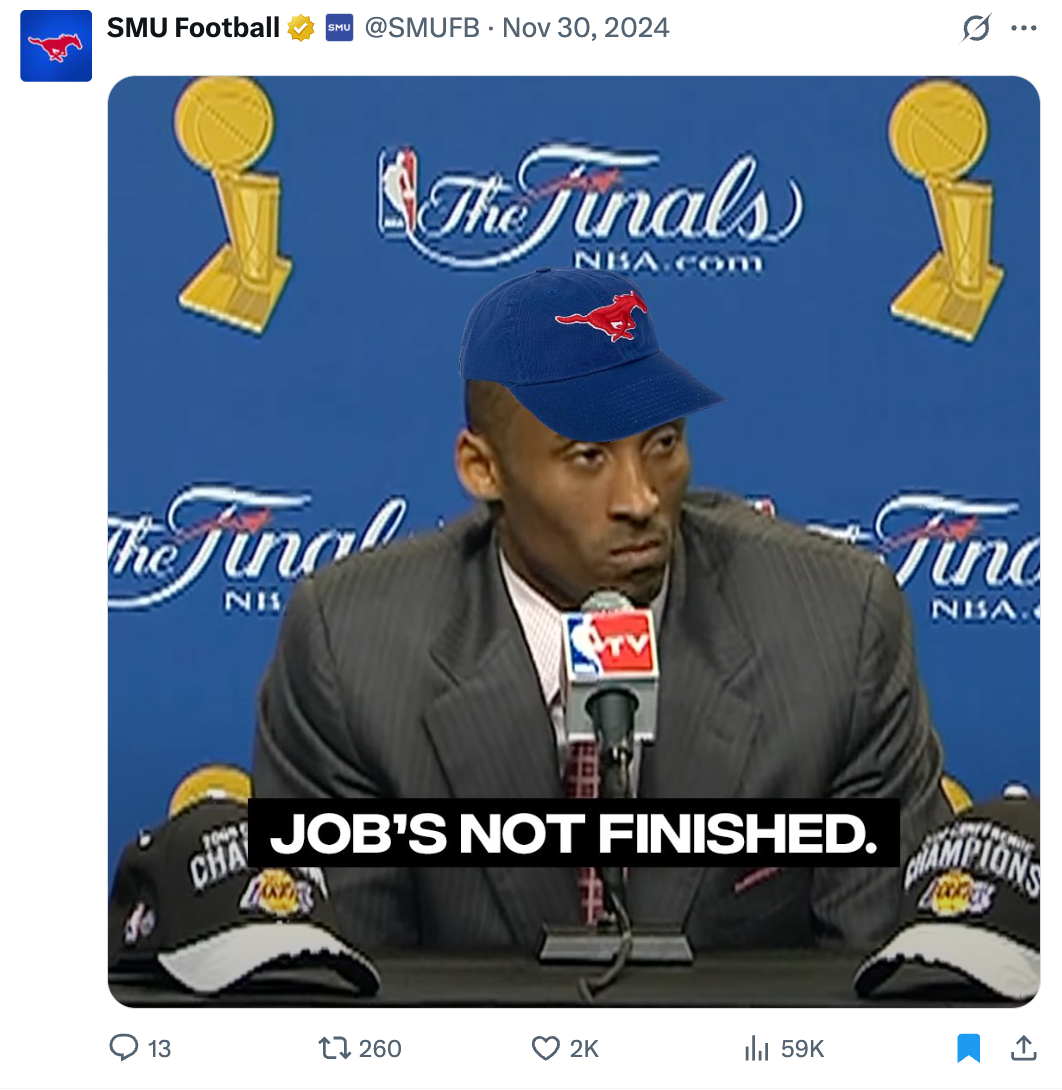Like the tweet with the heart icon

[545, 1047]
